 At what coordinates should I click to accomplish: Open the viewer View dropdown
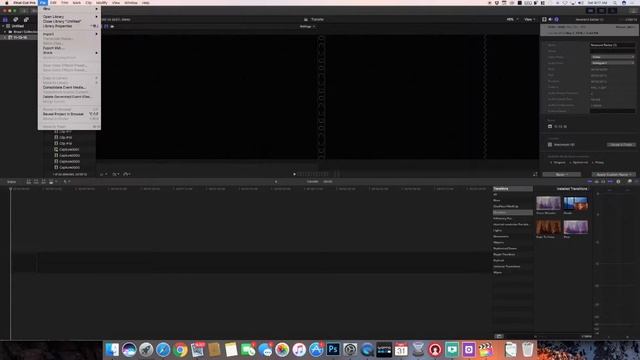click(529, 19)
